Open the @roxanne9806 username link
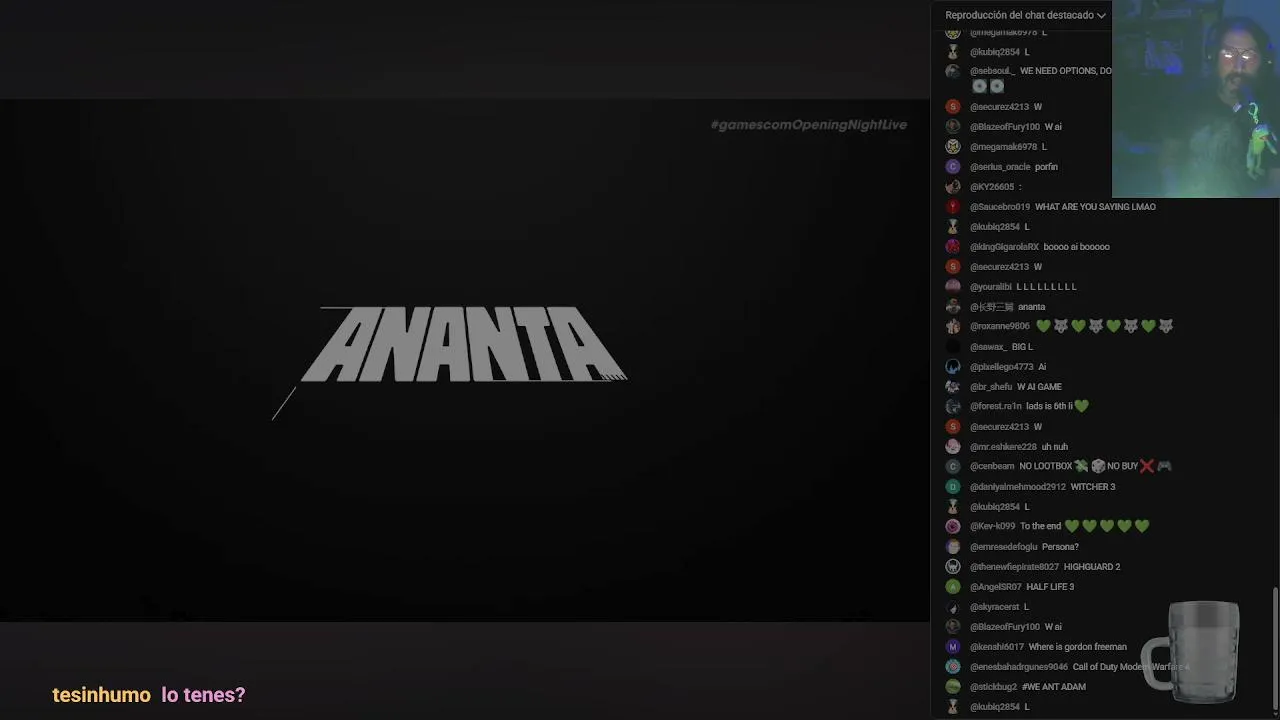The height and width of the screenshot is (720, 1280). click(x=1000, y=326)
